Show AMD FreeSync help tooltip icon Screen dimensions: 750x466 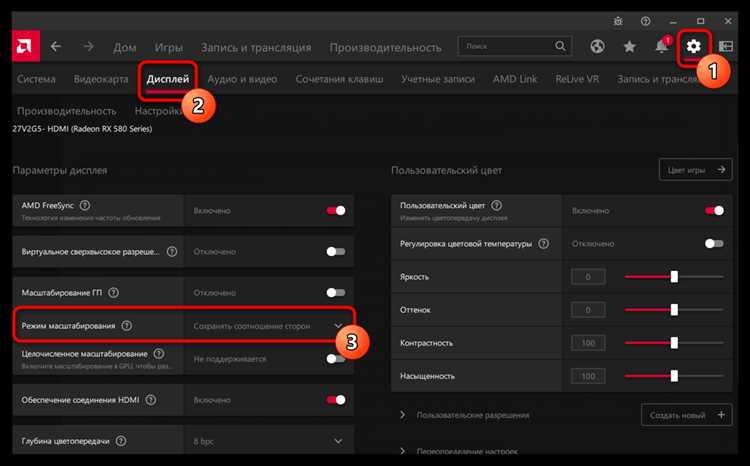(85, 205)
